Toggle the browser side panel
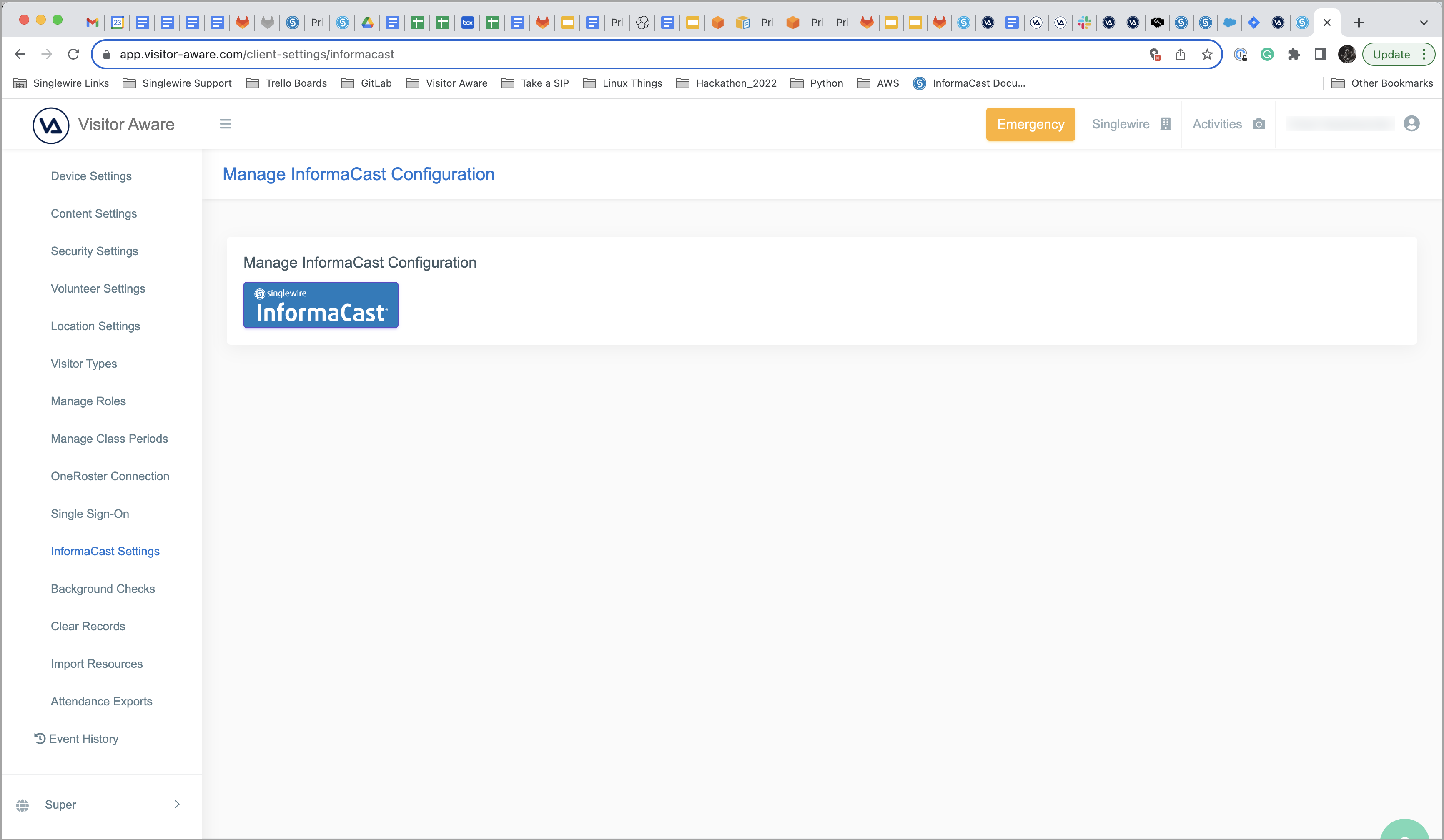Screen dimensions: 1444x840 (1320, 55)
